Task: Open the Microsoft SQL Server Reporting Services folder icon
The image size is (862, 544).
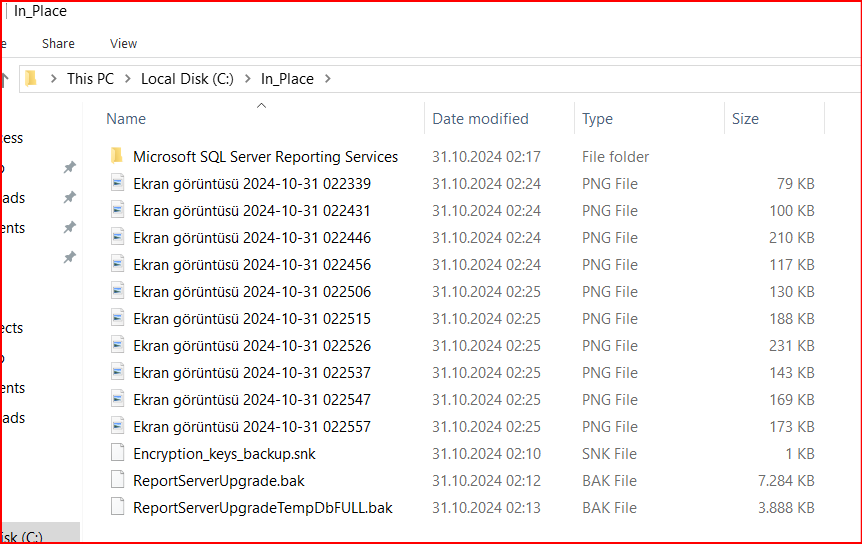Action: tap(117, 156)
